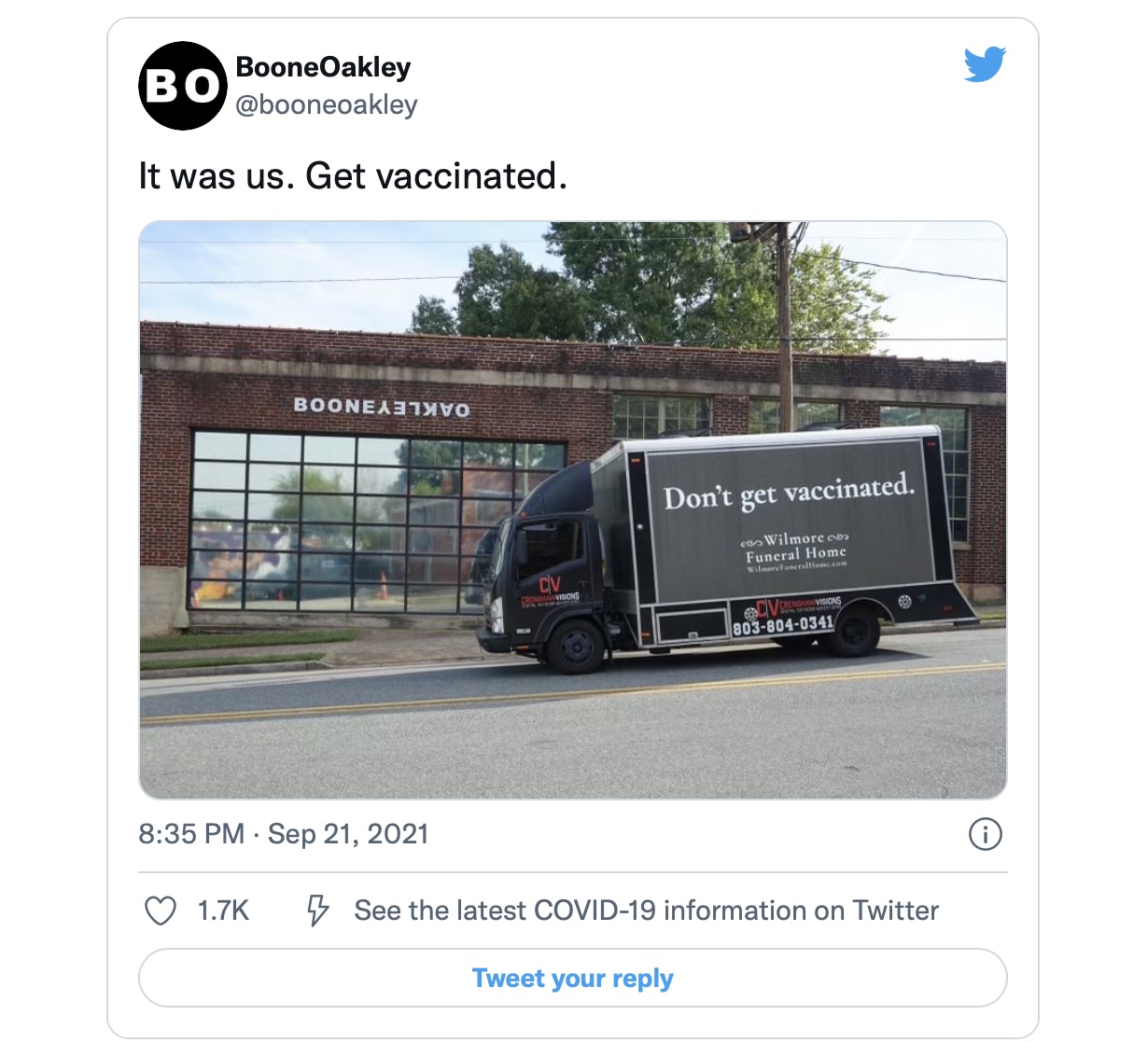The width and height of the screenshot is (1148, 1043).
Task: Open the latest COVID-19 information link
Action: point(646,911)
